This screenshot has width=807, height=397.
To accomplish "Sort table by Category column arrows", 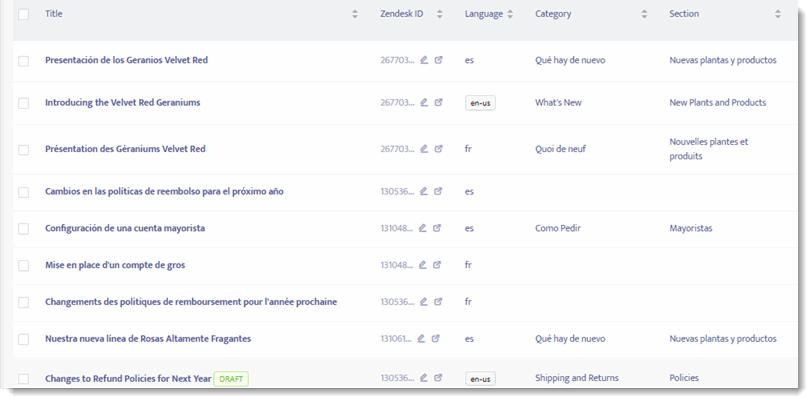I will pos(644,14).
